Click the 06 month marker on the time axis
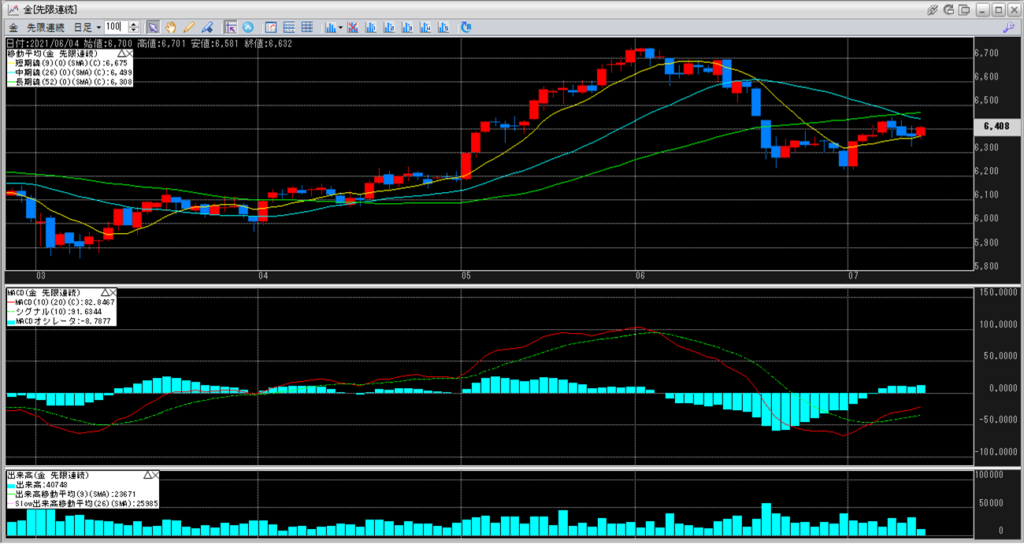This screenshot has width=1024, height=544. click(x=640, y=276)
